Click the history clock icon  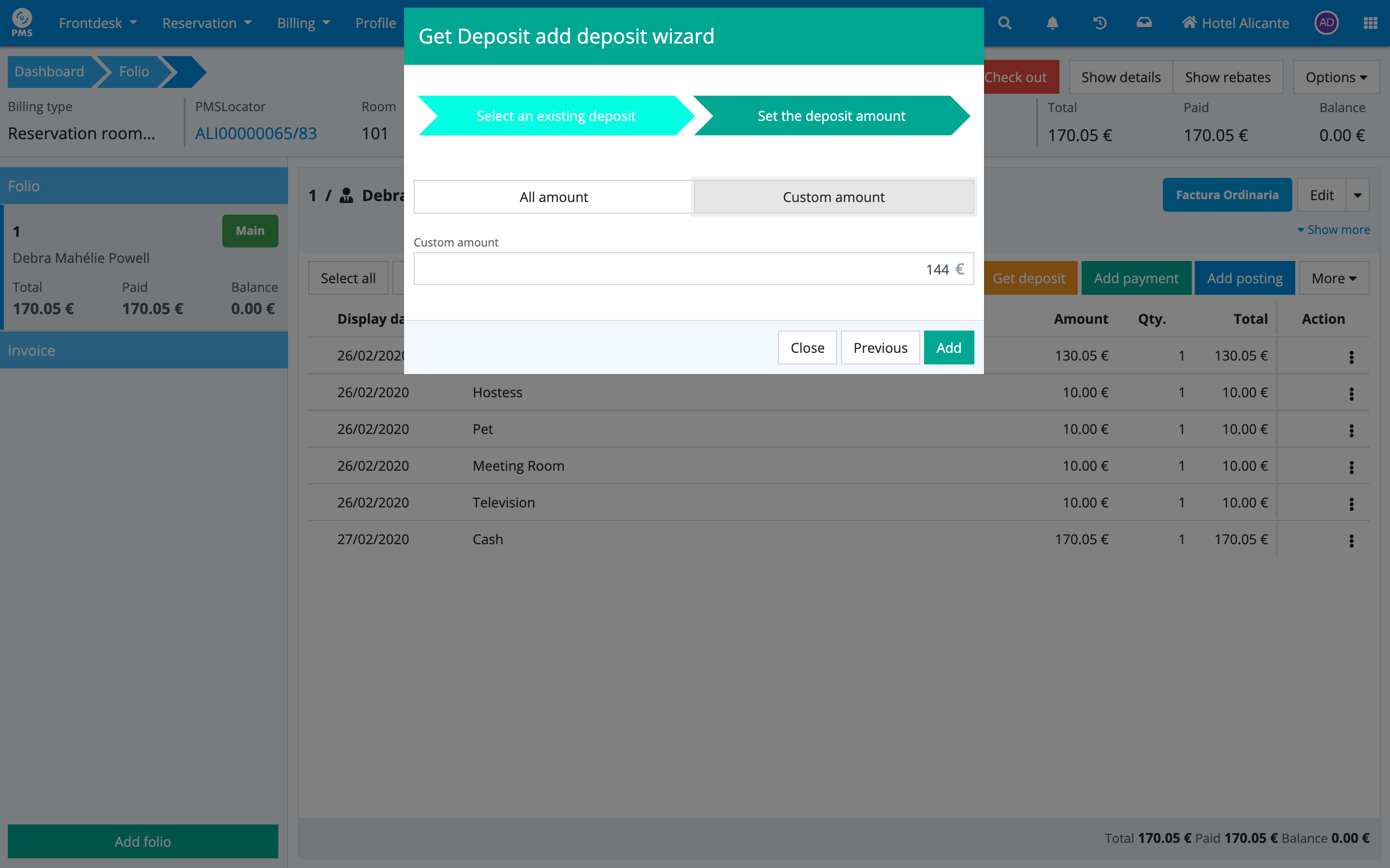[x=1099, y=23]
